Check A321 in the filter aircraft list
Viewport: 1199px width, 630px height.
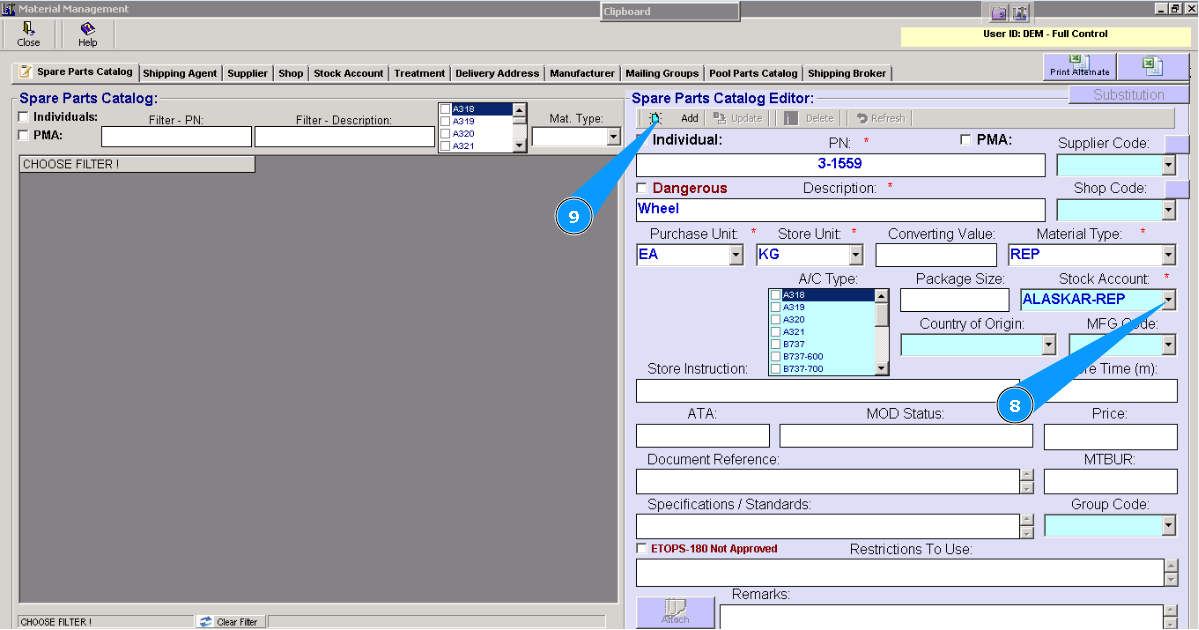click(x=446, y=146)
